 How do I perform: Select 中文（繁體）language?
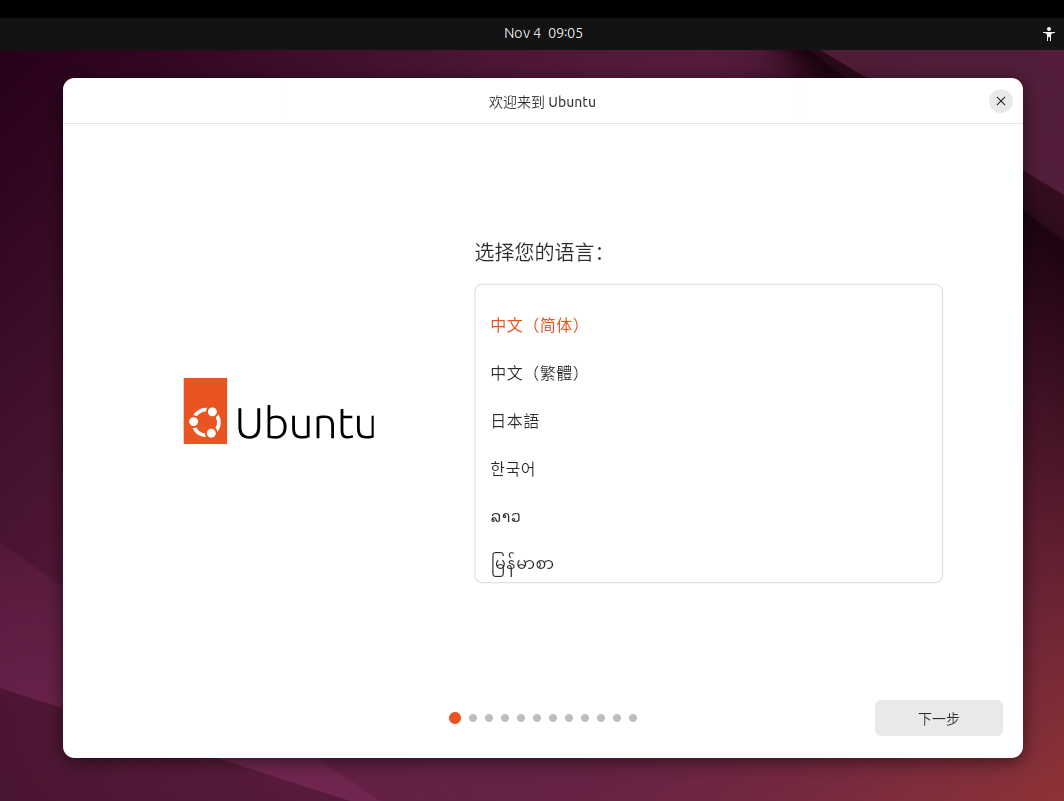[708, 373]
